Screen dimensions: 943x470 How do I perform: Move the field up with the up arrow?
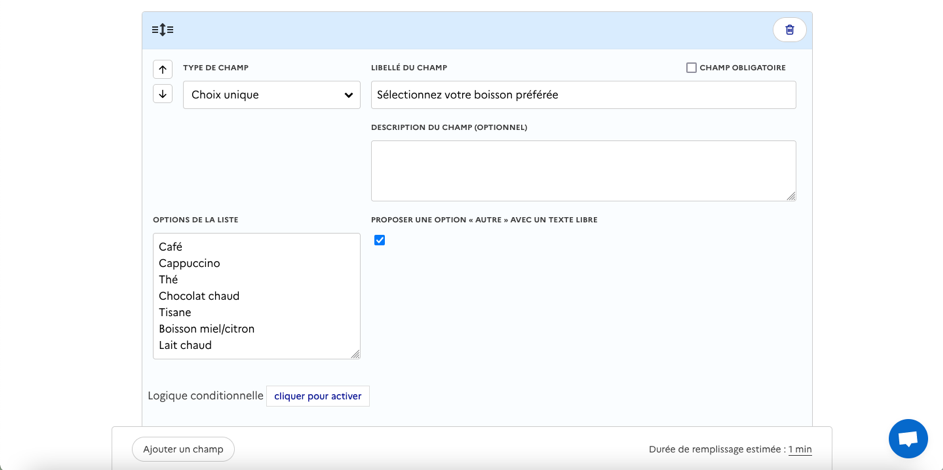pyautogui.click(x=163, y=69)
